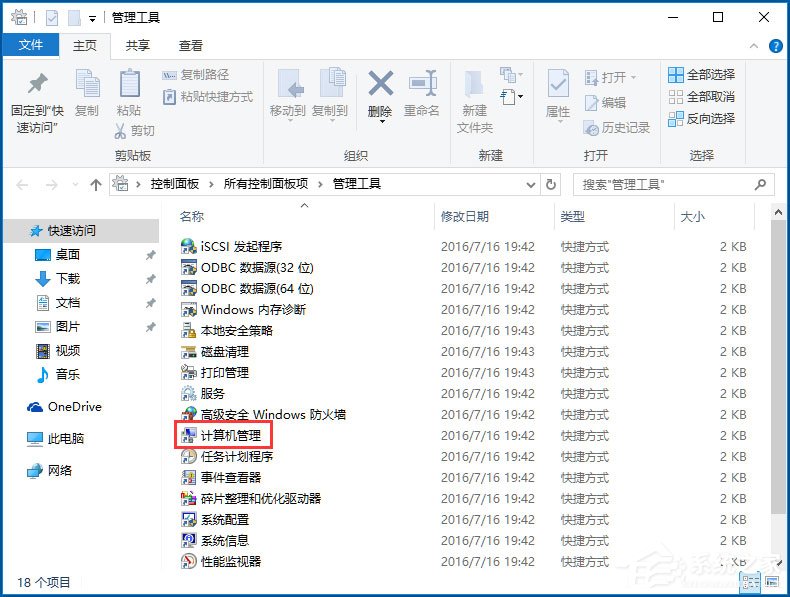Select the 磁盘清理 shortcut
Screen dimensions: 790x597
click(215, 352)
